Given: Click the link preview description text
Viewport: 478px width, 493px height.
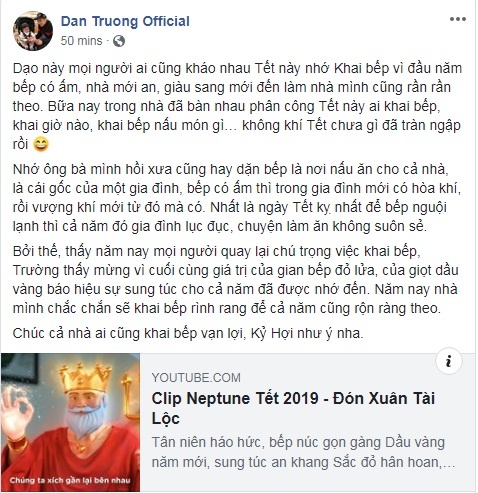Looking at the screenshot, I should coord(303,452).
